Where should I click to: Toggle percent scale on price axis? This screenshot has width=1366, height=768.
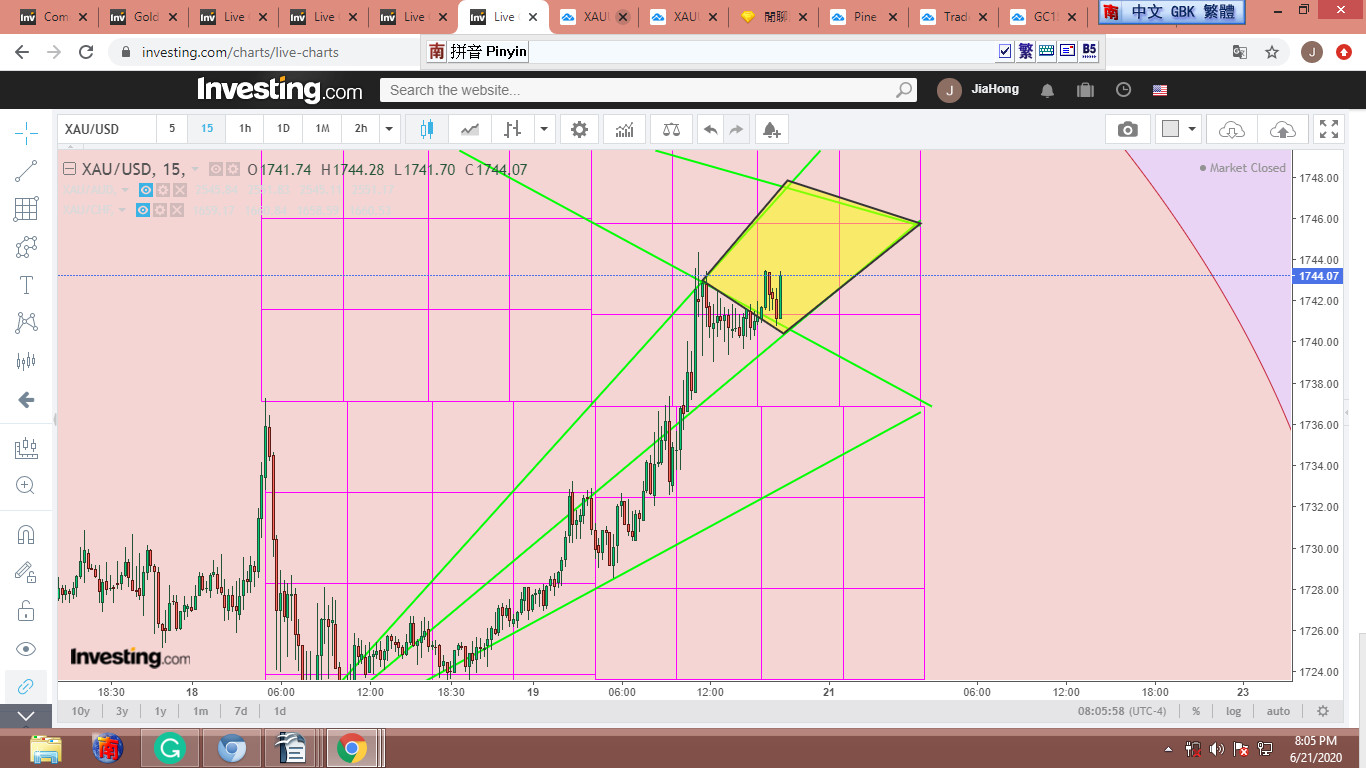1195,711
